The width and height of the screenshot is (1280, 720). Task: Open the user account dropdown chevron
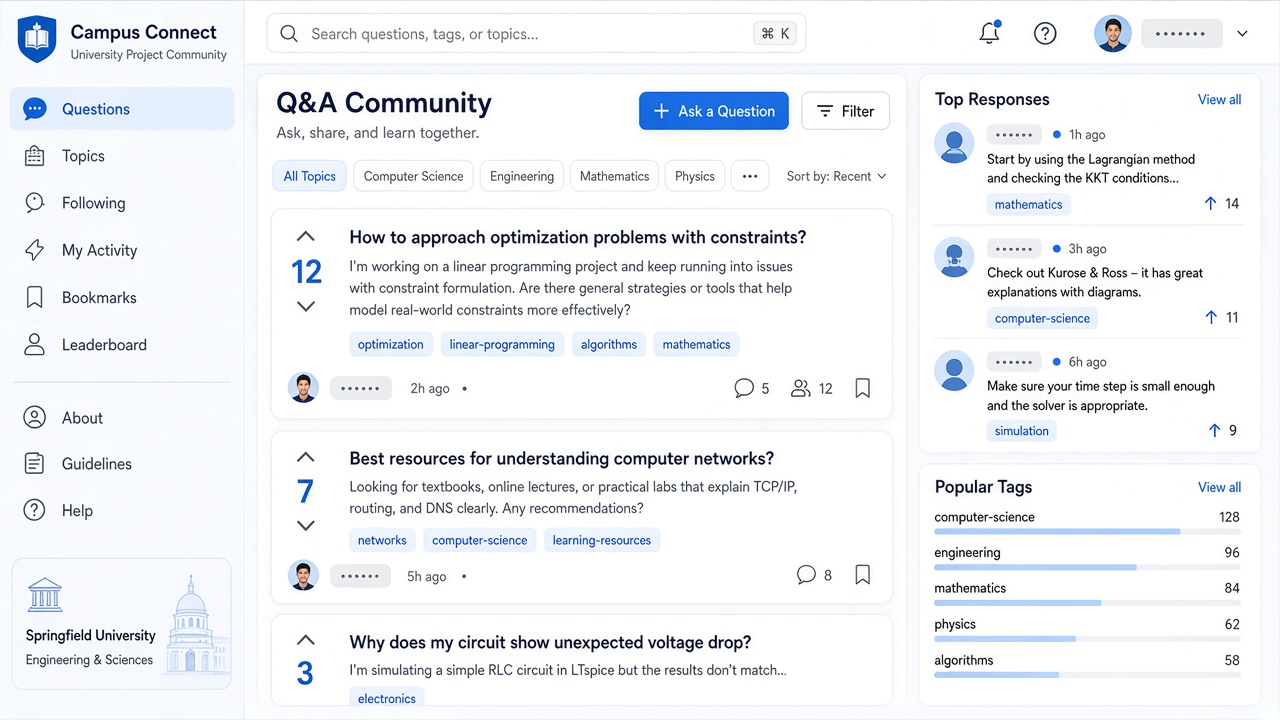(1242, 33)
